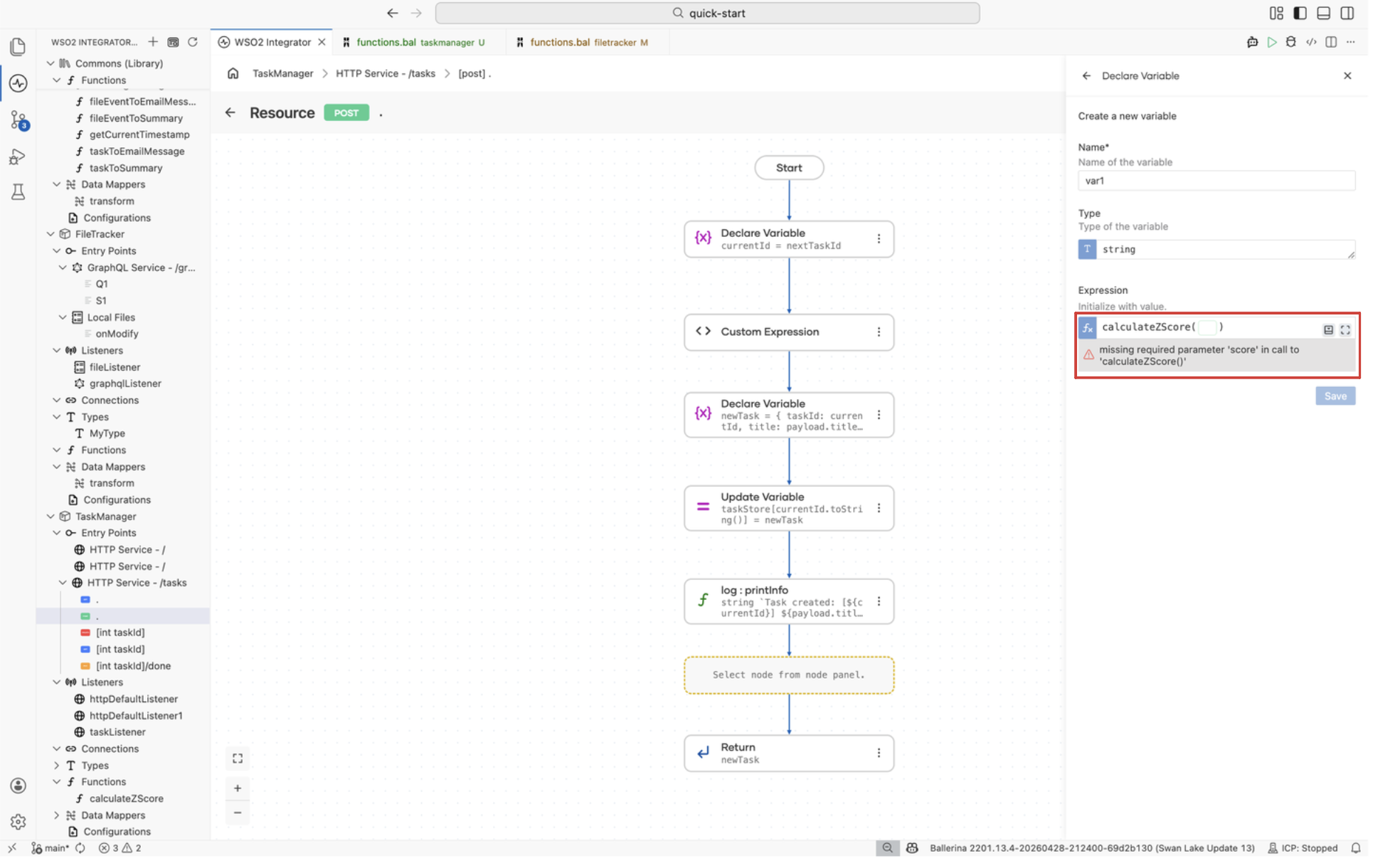The image size is (1373, 868).
Task: Click ICP: Stopped status item
Action: [x=1303, y=848]
